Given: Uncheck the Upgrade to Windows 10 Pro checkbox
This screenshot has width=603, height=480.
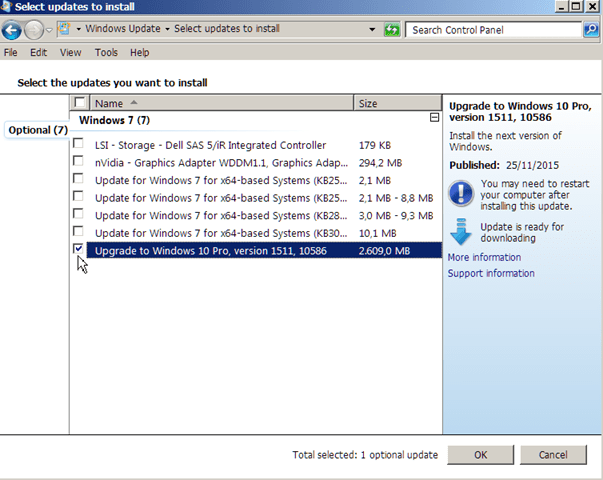Looking at the screenshot, I should (x=78, y=249).
